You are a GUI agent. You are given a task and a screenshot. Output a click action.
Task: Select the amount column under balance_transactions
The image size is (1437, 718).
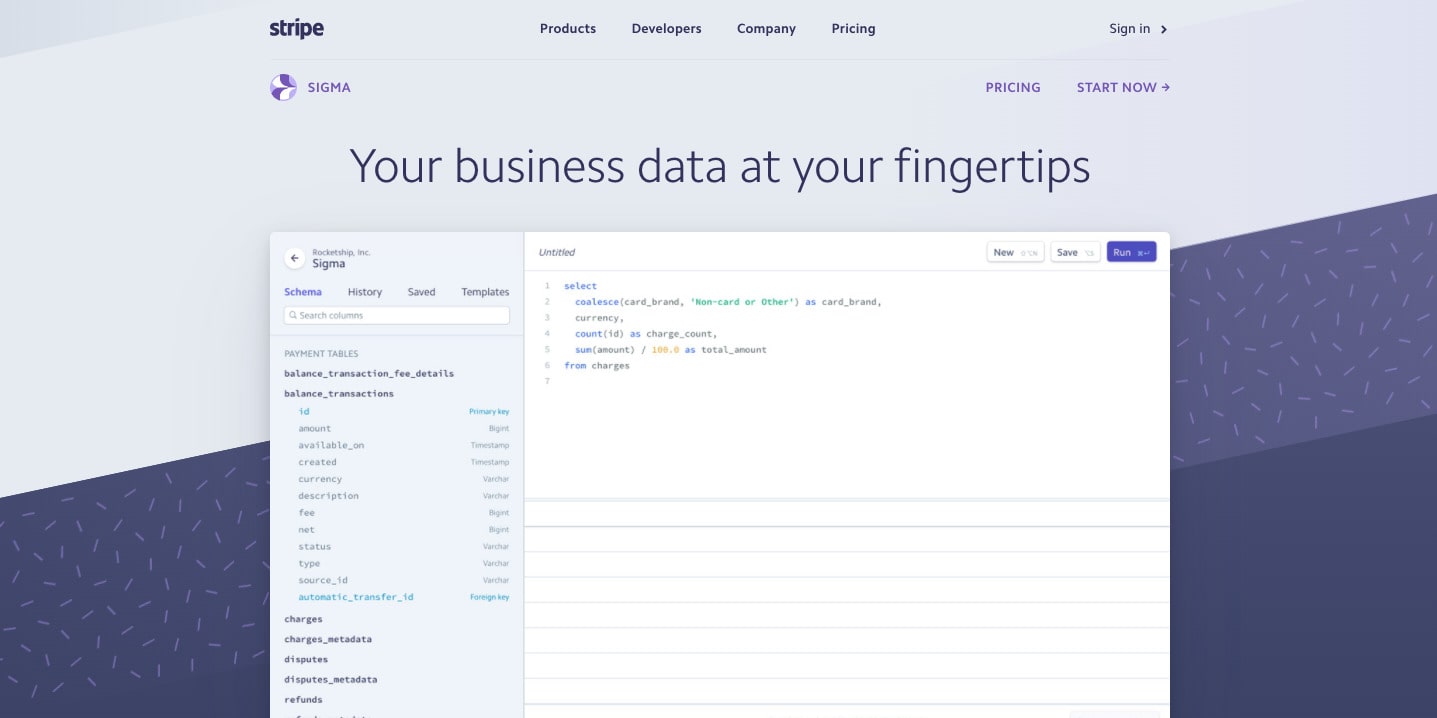(314, 428)
